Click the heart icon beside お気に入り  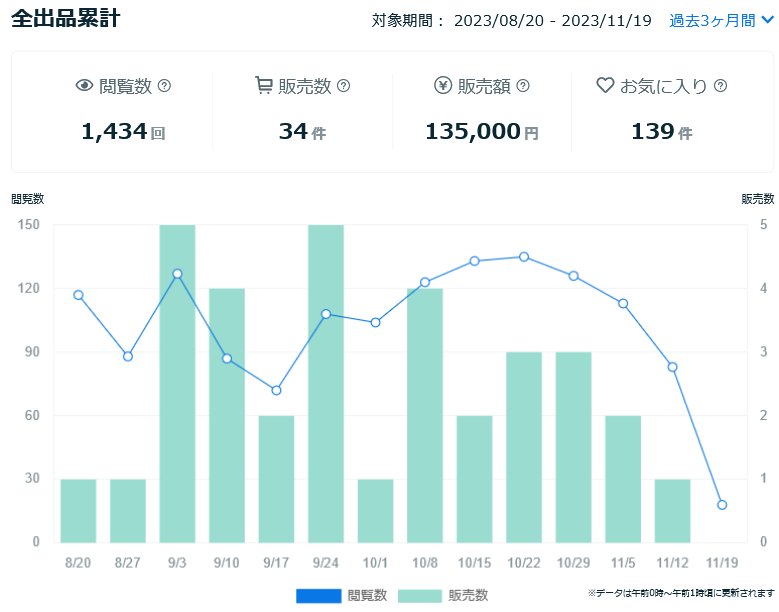point(604,86)
